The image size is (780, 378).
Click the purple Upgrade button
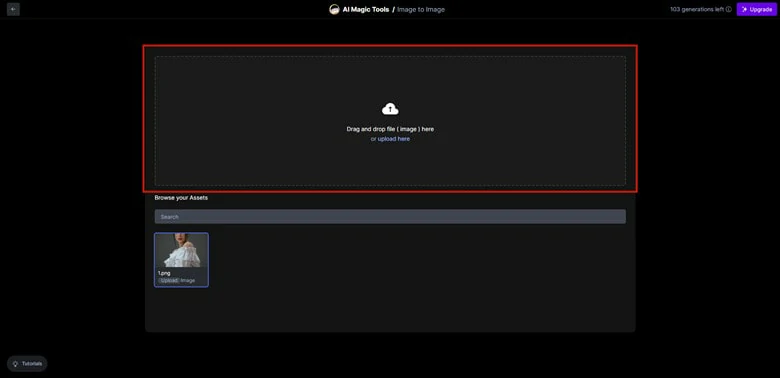[757, 9]
